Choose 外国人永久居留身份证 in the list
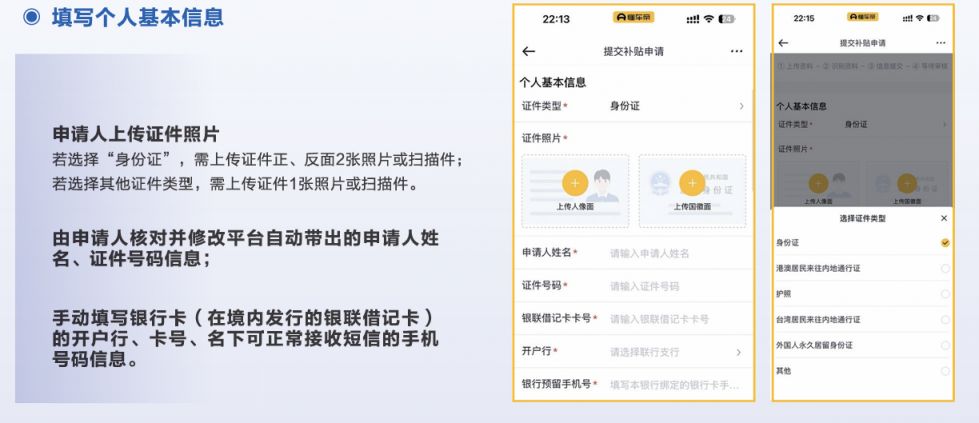This screenshot has width=979, height=423. pyautogui.click(x=944, y=345)
